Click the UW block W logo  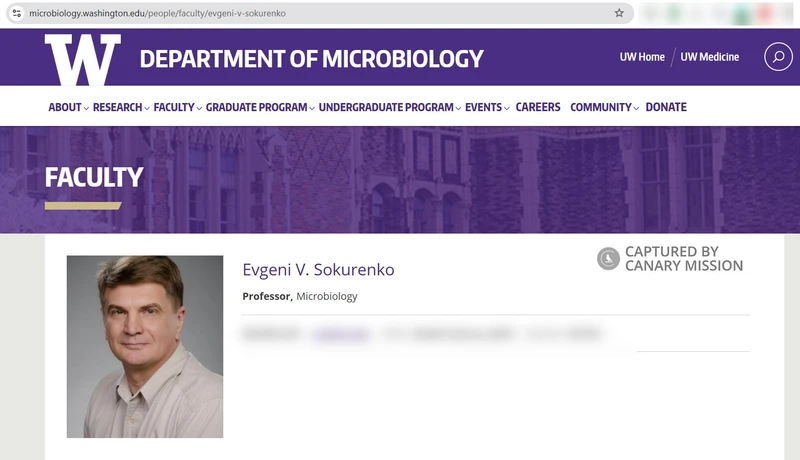click(83, 59)
